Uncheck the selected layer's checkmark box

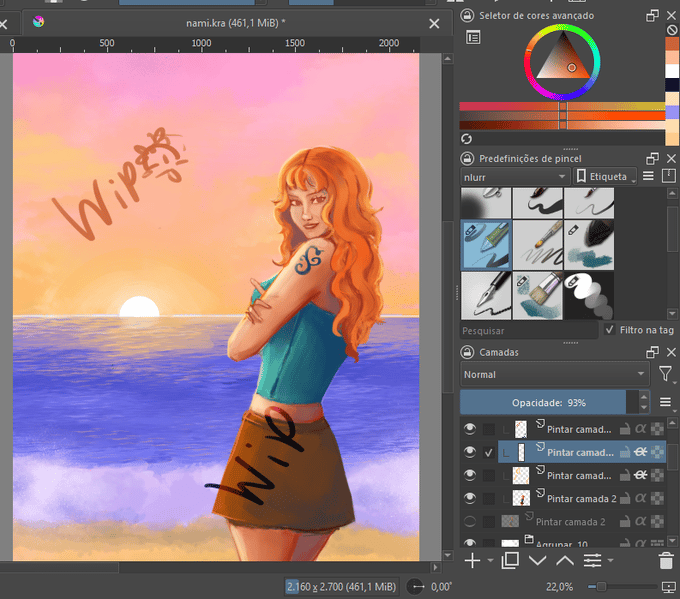(489, 452)
